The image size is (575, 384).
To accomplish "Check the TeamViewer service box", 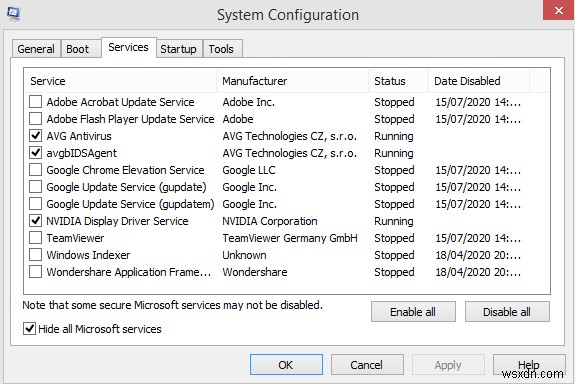I will tap(36, 238).
